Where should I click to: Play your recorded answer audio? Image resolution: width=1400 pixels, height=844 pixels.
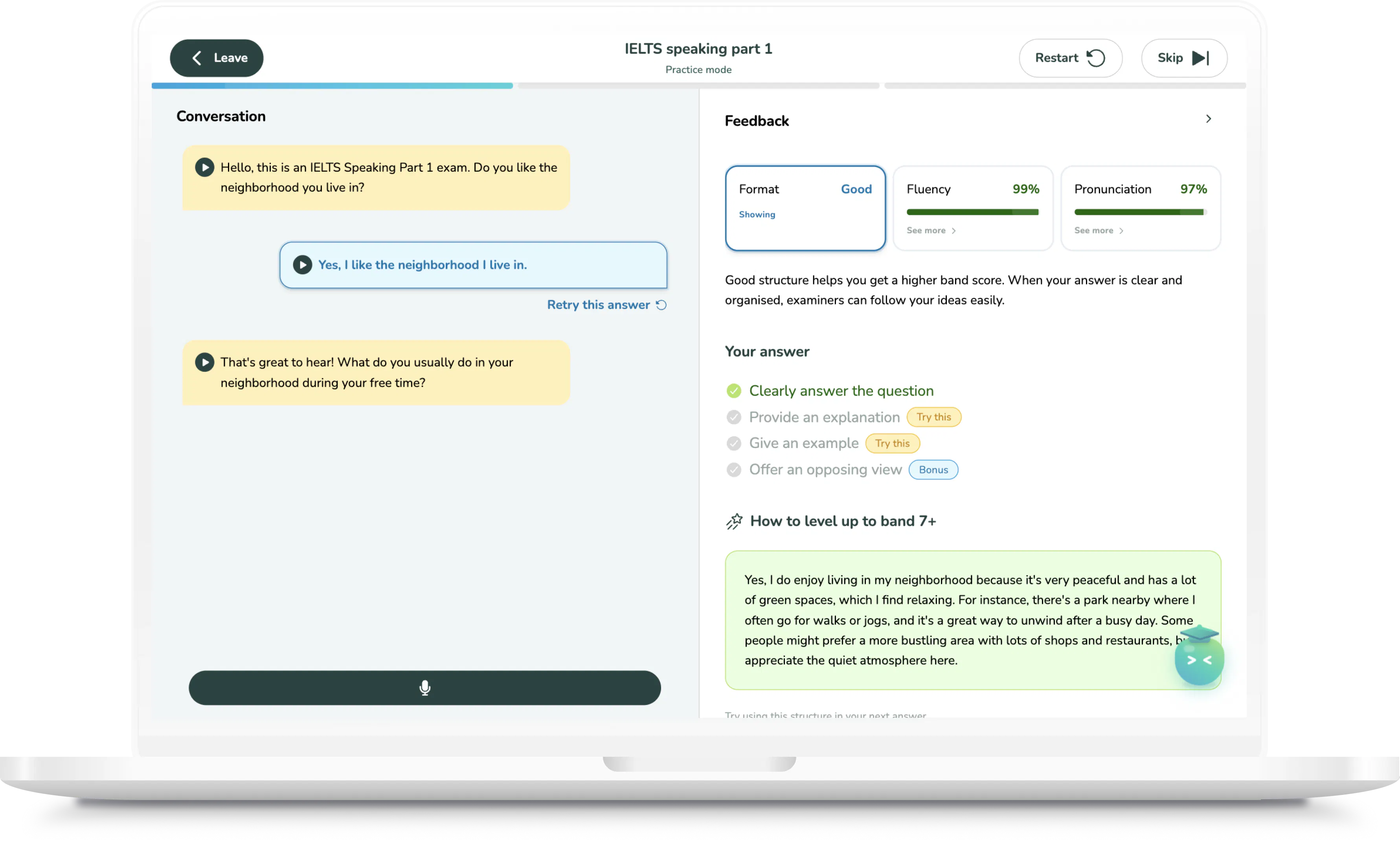pyautogui.click(x=302, y=265)
